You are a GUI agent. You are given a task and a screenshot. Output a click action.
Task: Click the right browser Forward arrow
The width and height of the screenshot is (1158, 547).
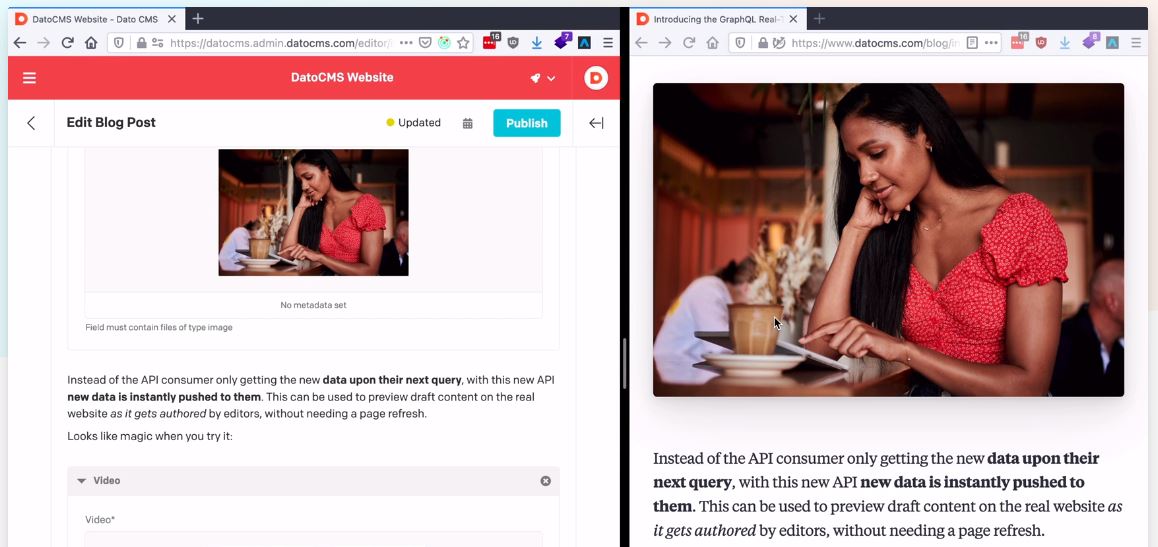(x=665, y=43)
